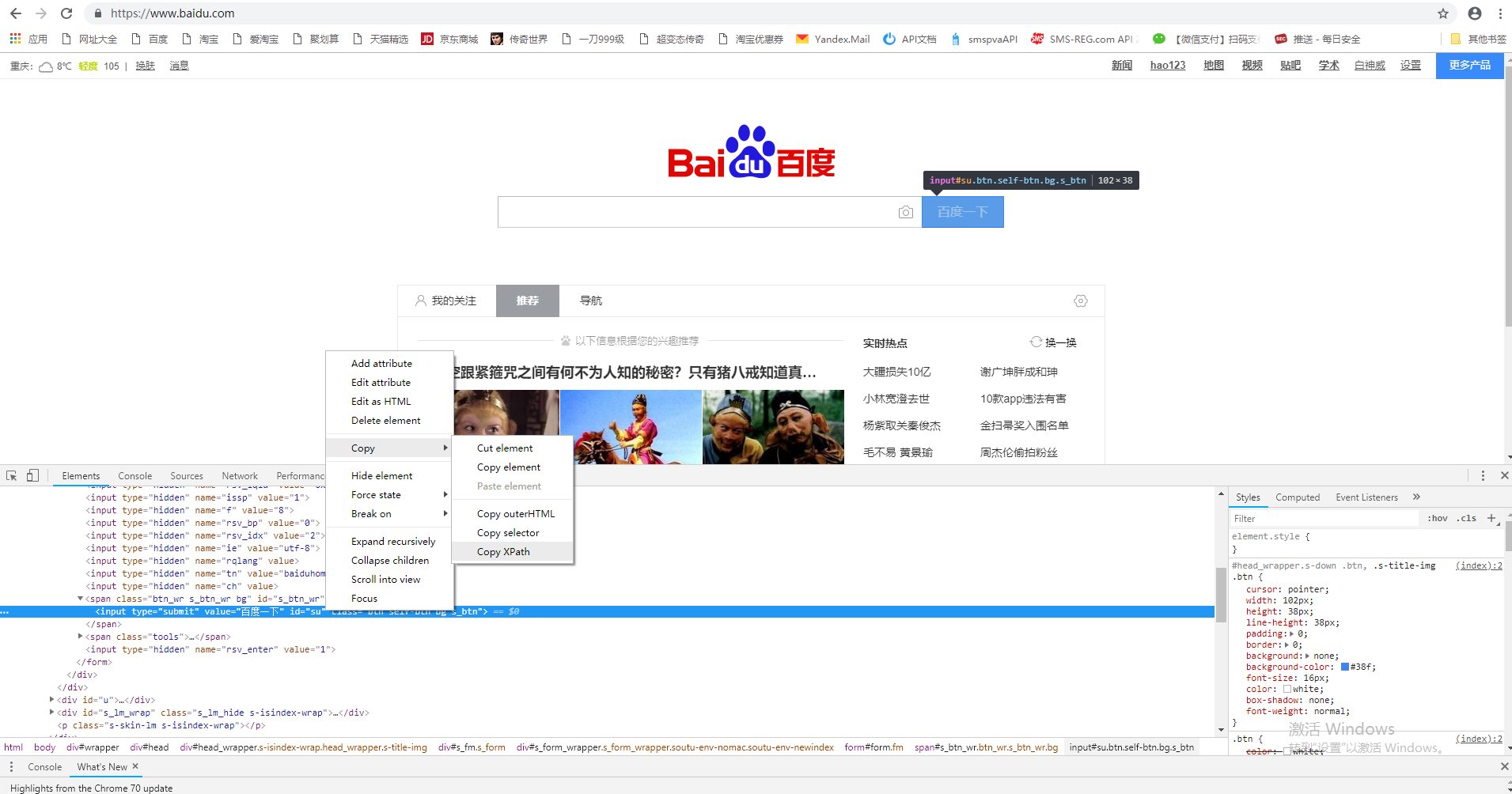Bookmark this page with the star icon

(x=1443, y=13)
